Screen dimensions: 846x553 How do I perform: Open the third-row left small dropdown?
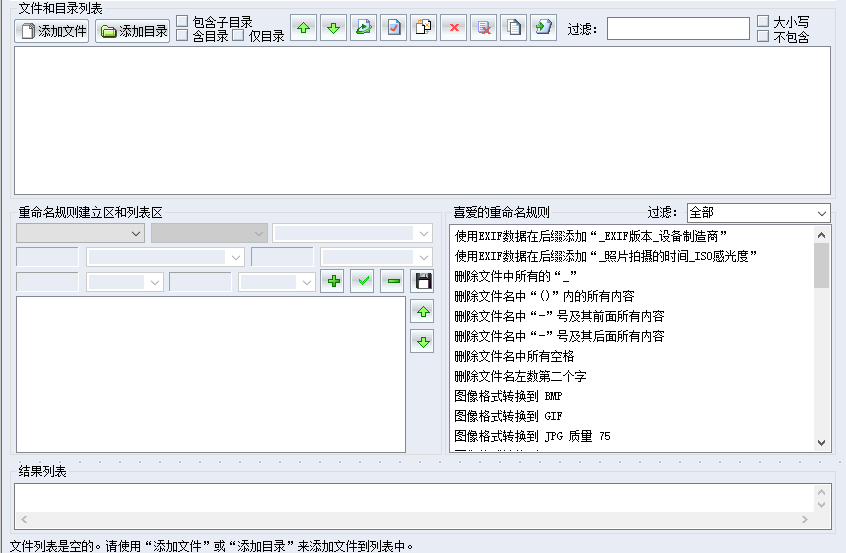(125, 282)
